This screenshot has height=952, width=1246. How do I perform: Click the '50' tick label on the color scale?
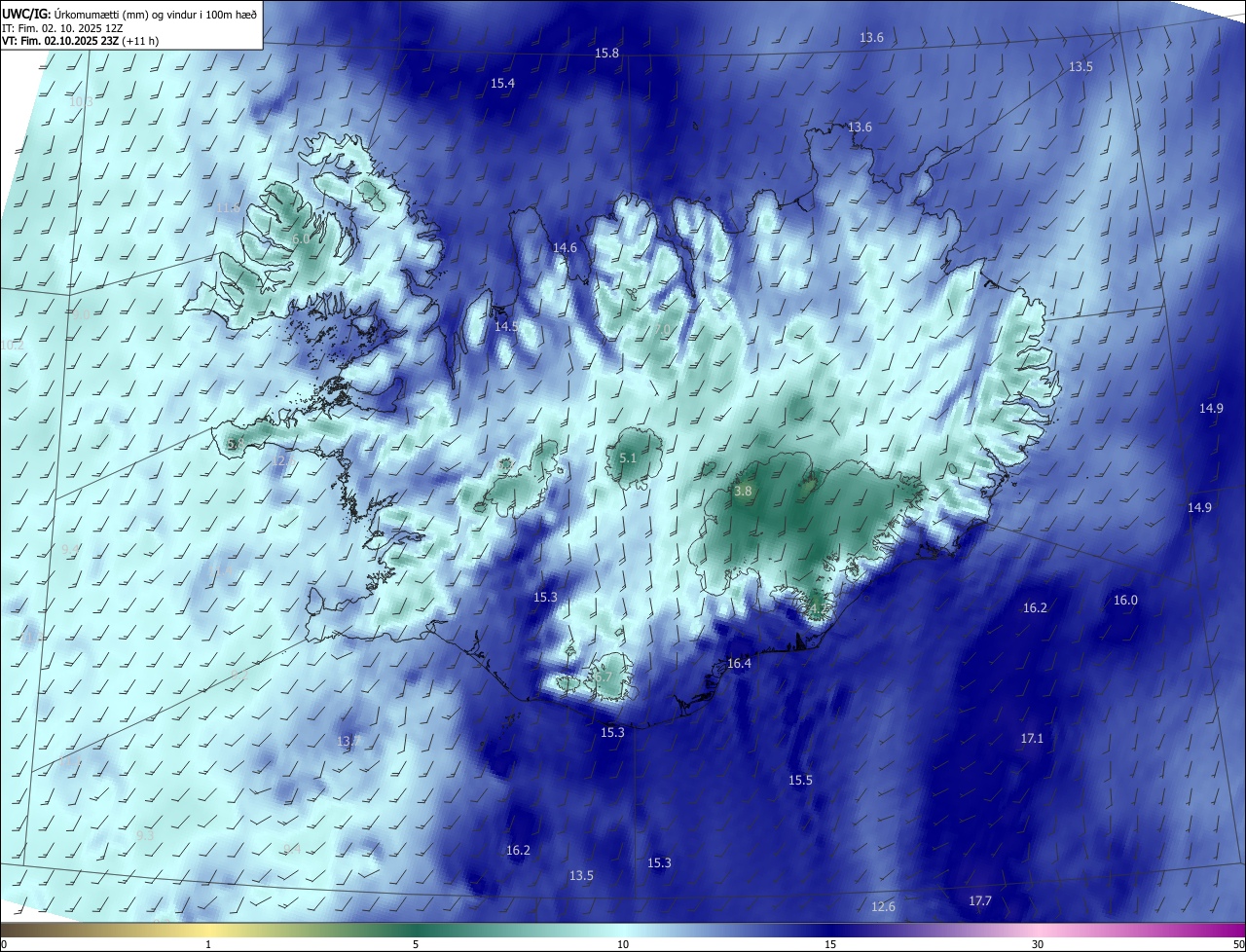(1238, 945)
